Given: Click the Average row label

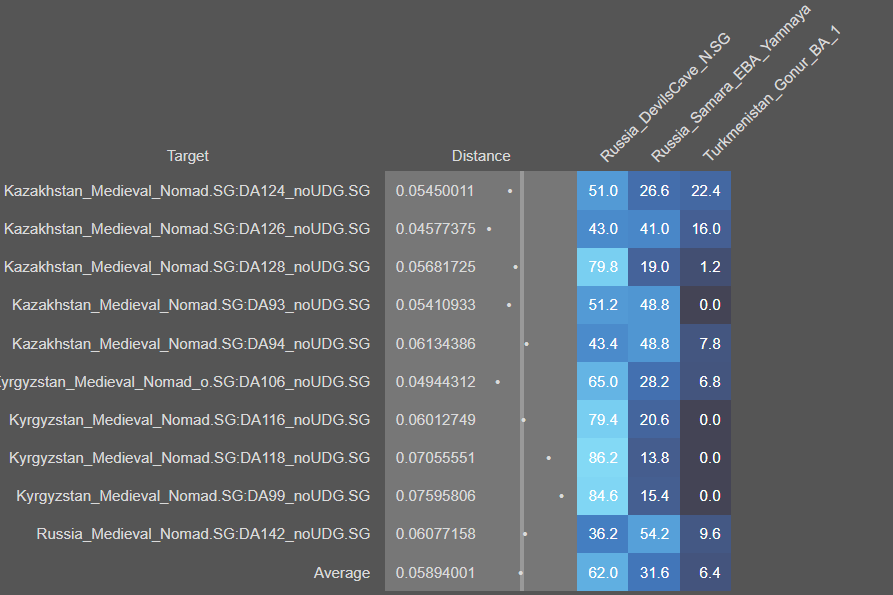Looking at the screenshot, I should click(342, 573).
